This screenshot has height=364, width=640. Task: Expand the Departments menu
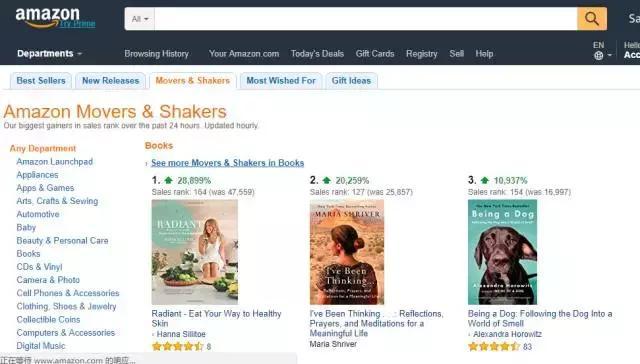tap(49, 53)
